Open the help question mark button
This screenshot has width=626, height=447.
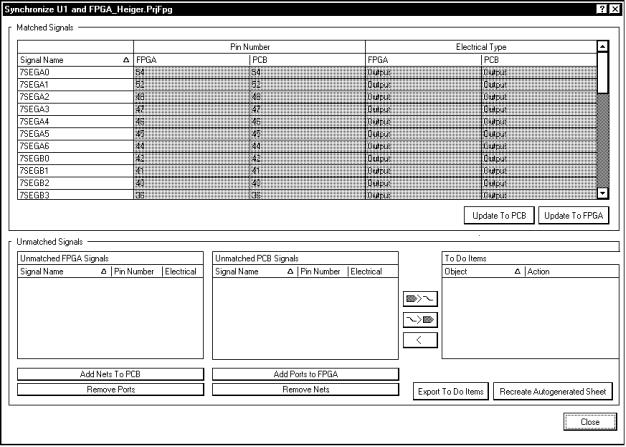[x=602, y=9]
